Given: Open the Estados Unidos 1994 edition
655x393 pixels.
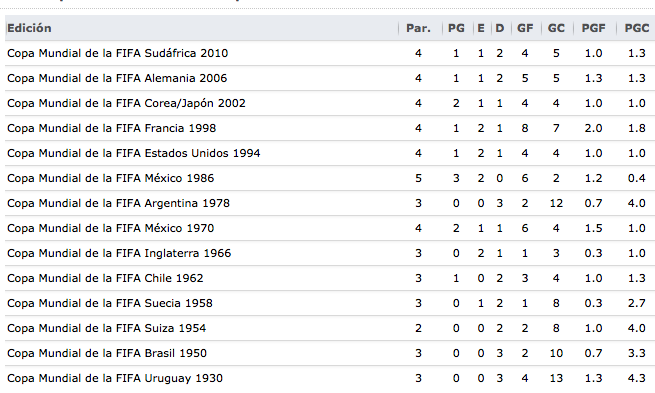Looking at the screenshot, I should tap(134, 153).
